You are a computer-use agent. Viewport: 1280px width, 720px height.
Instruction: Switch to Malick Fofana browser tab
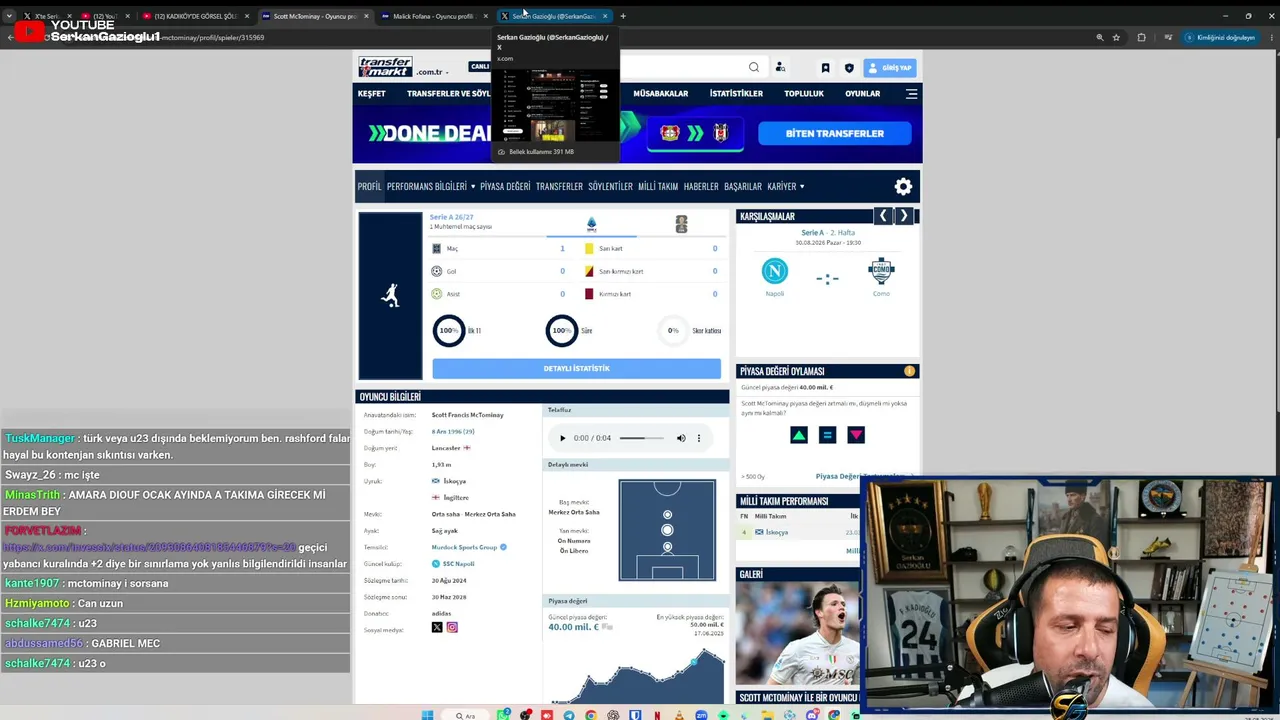pyautogui.click(x=434, y=16)
